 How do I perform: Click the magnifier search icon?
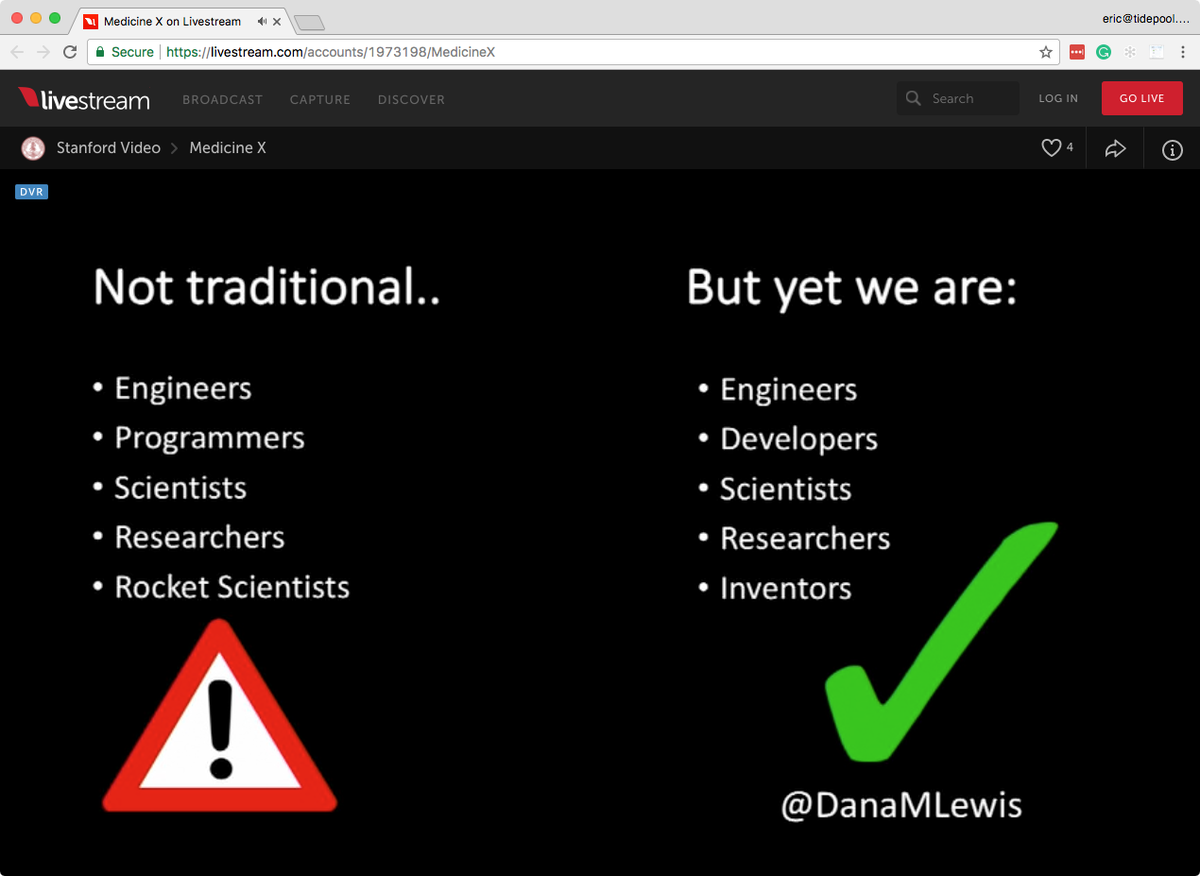pyautogui.click(x=913, y=98)
